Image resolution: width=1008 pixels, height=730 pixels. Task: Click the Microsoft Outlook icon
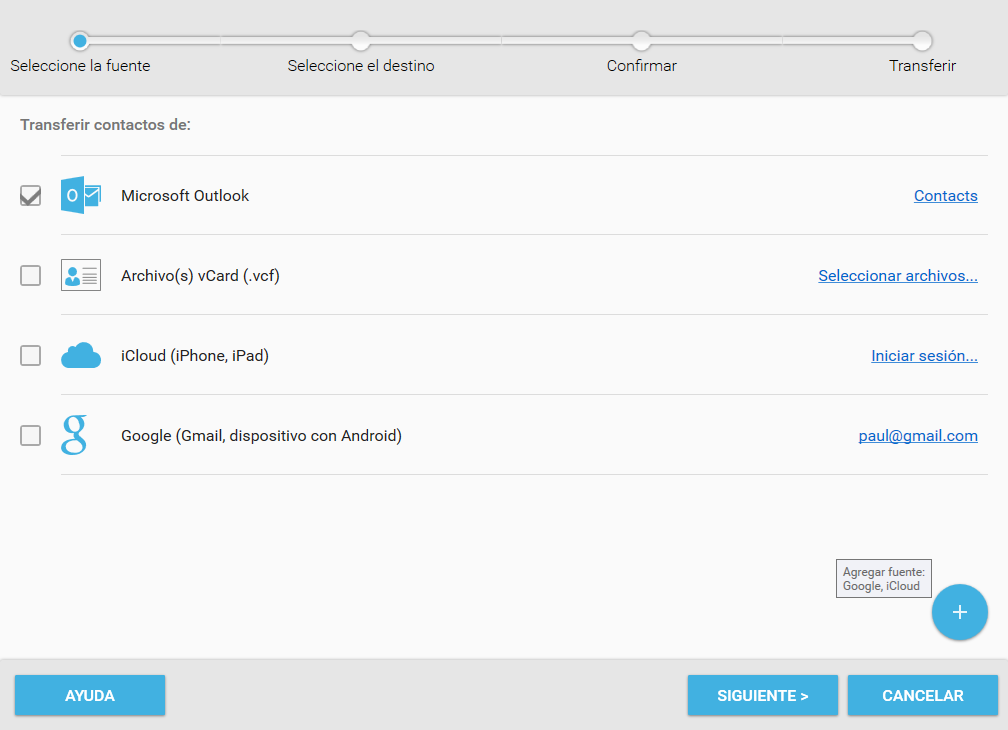80,195
